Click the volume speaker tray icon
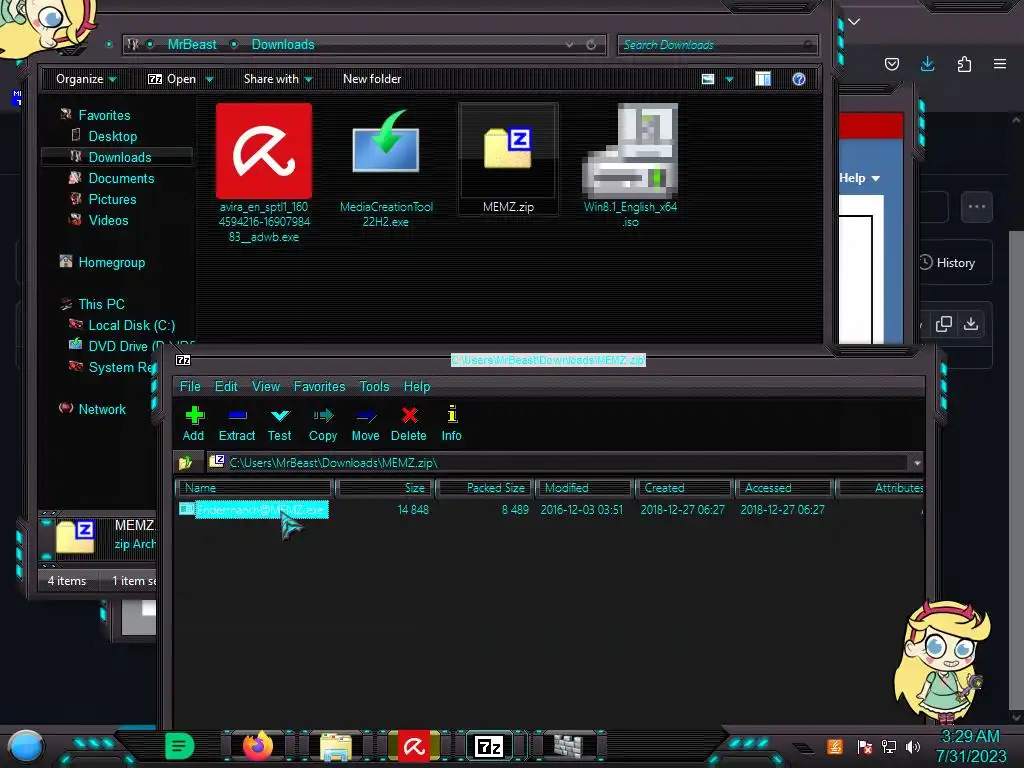The height and width of the screenshot is (768, 1024). 913,746
